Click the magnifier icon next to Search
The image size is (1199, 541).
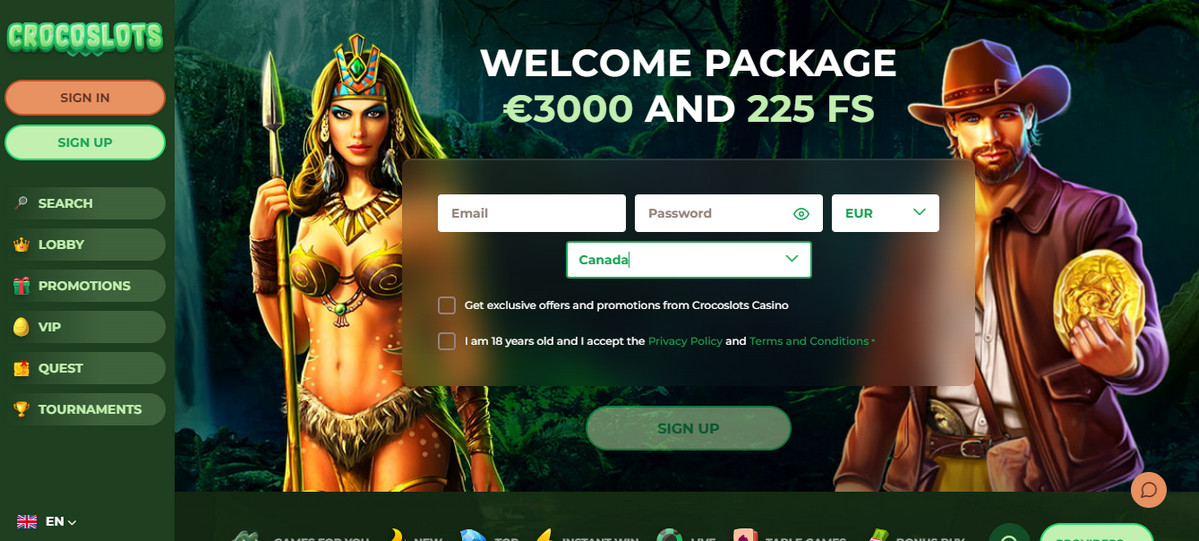click(21, 204)
